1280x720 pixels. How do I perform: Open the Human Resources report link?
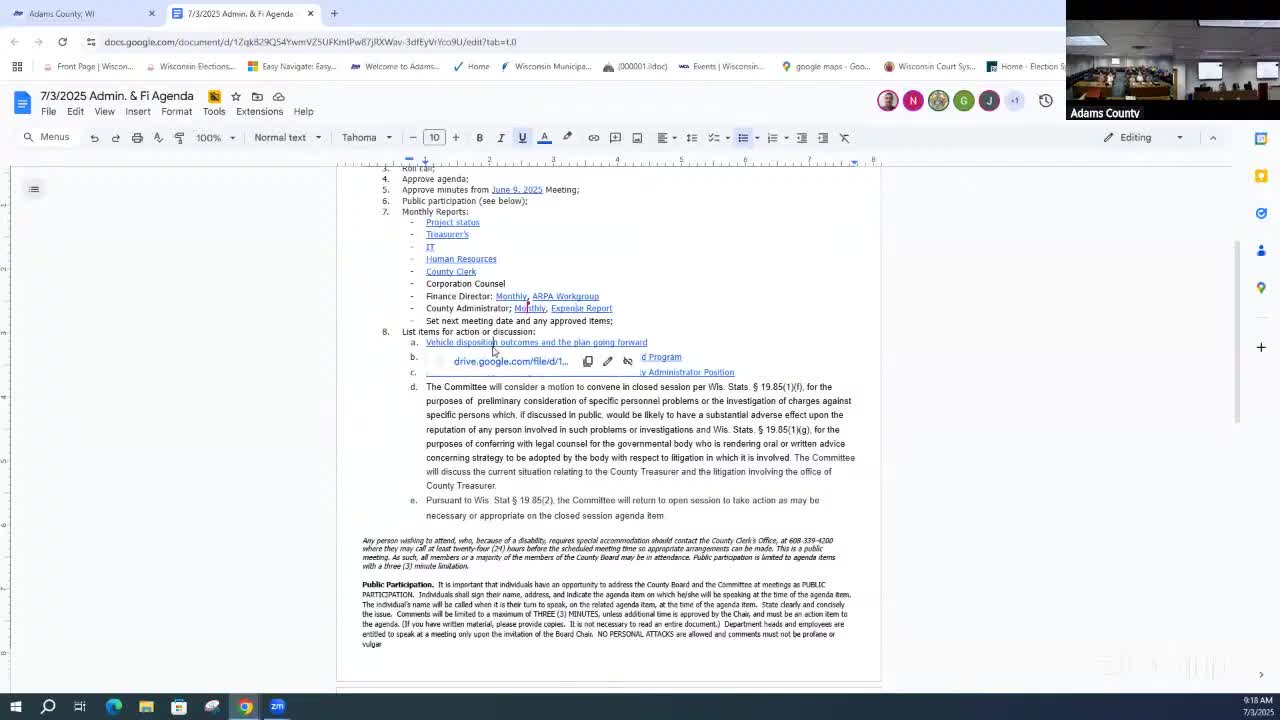tap(461, 259)
